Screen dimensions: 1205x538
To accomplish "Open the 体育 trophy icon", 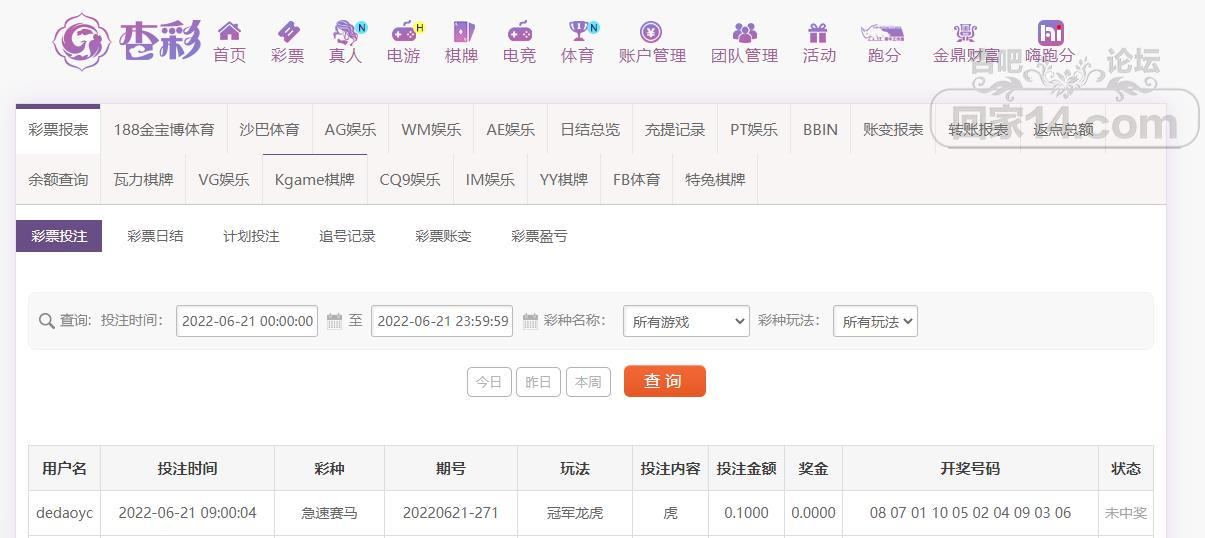I will click(578, 31).
